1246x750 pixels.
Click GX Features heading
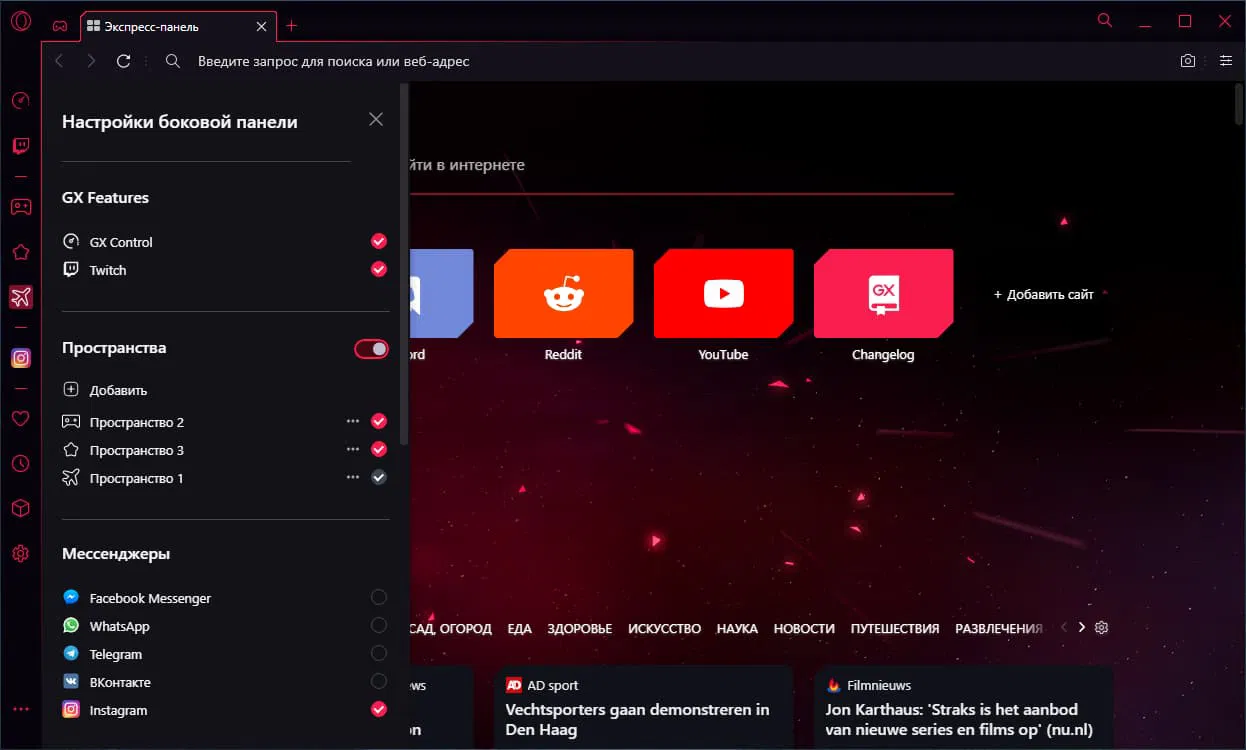[x=105, y=198]
